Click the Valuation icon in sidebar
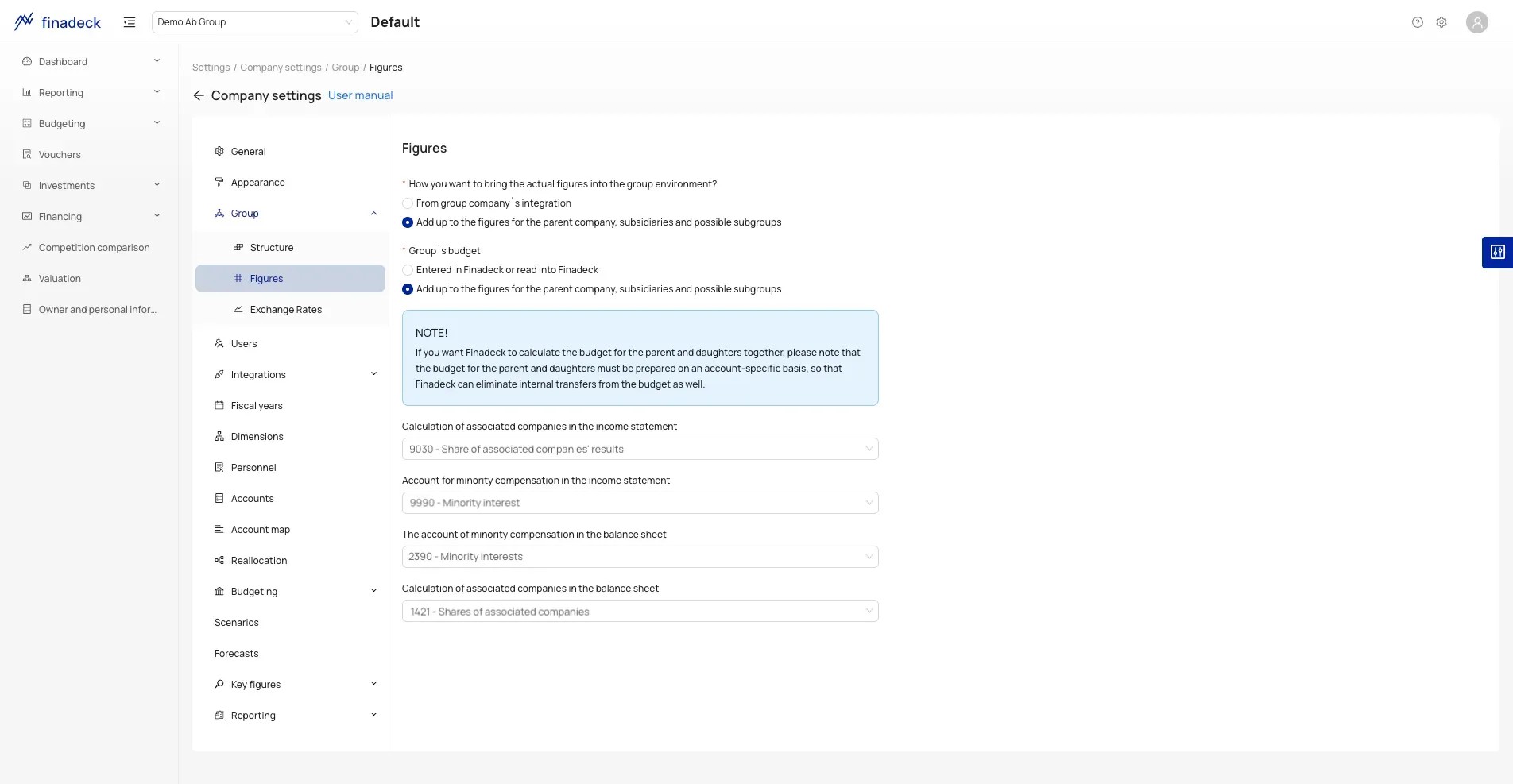This screenshot has height=784, width=1513. pos(27,278)
